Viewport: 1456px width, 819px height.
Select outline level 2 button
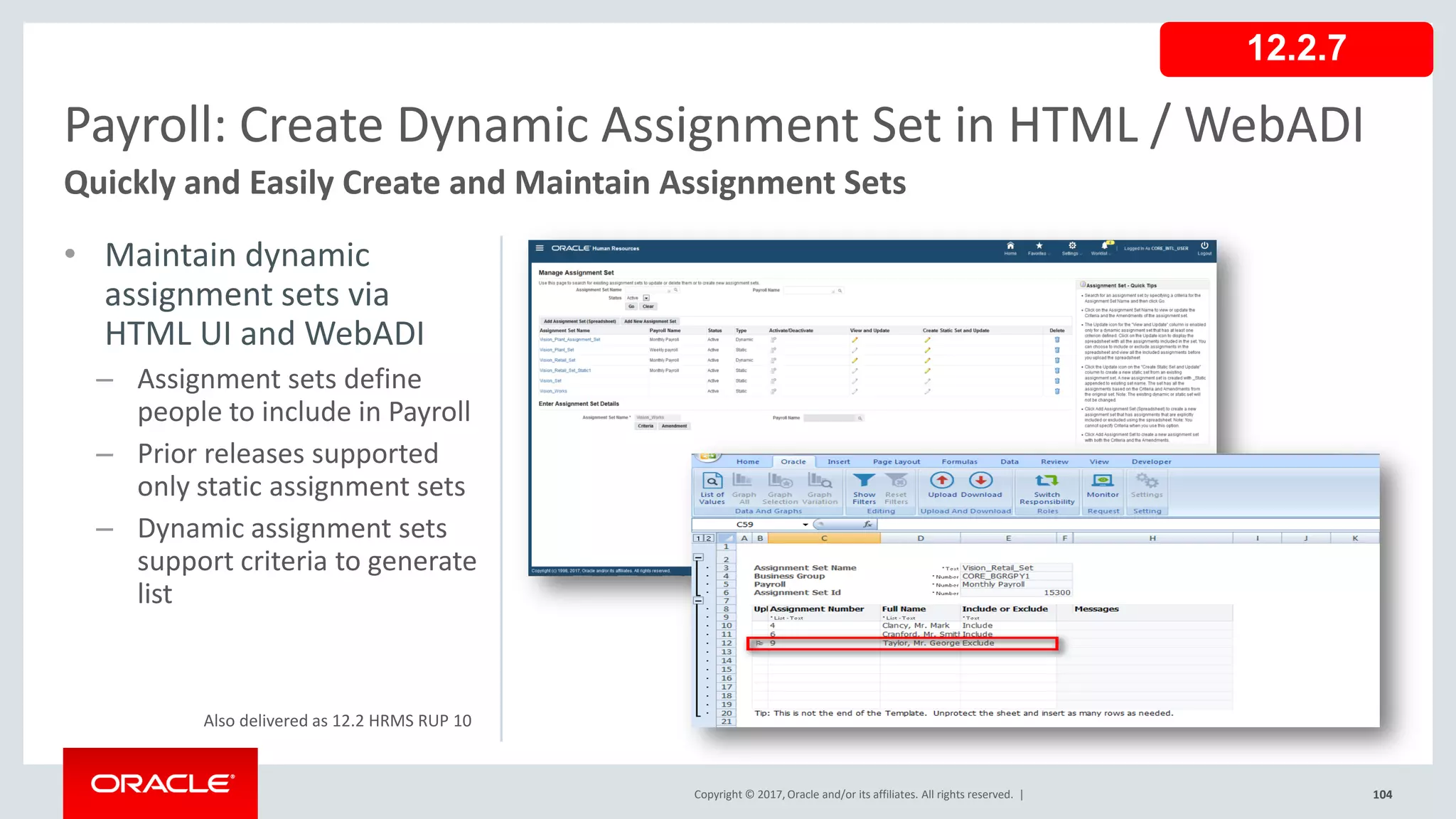[x=708, y=538]
